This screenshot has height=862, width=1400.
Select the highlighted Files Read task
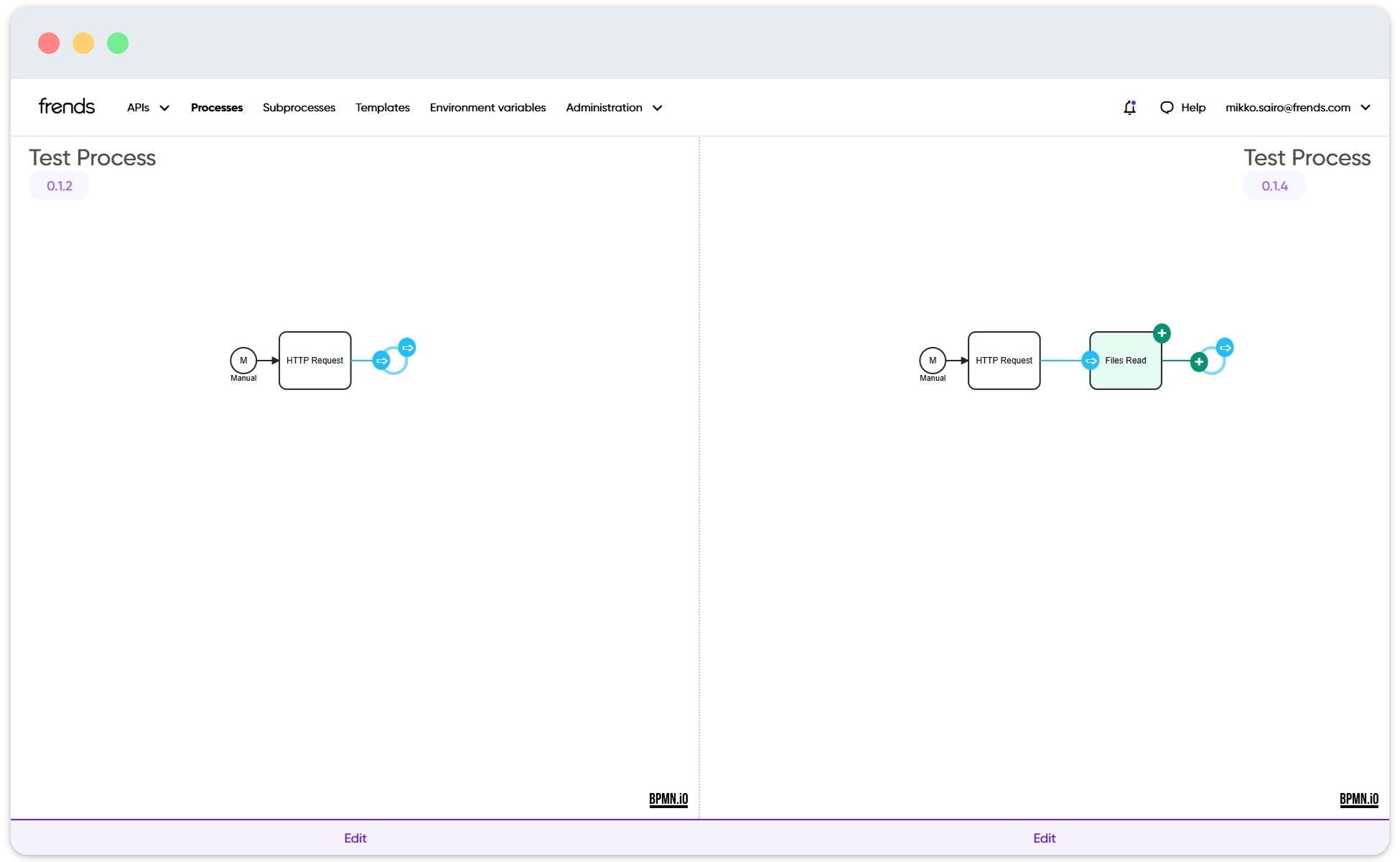(x=1124, y=360)
